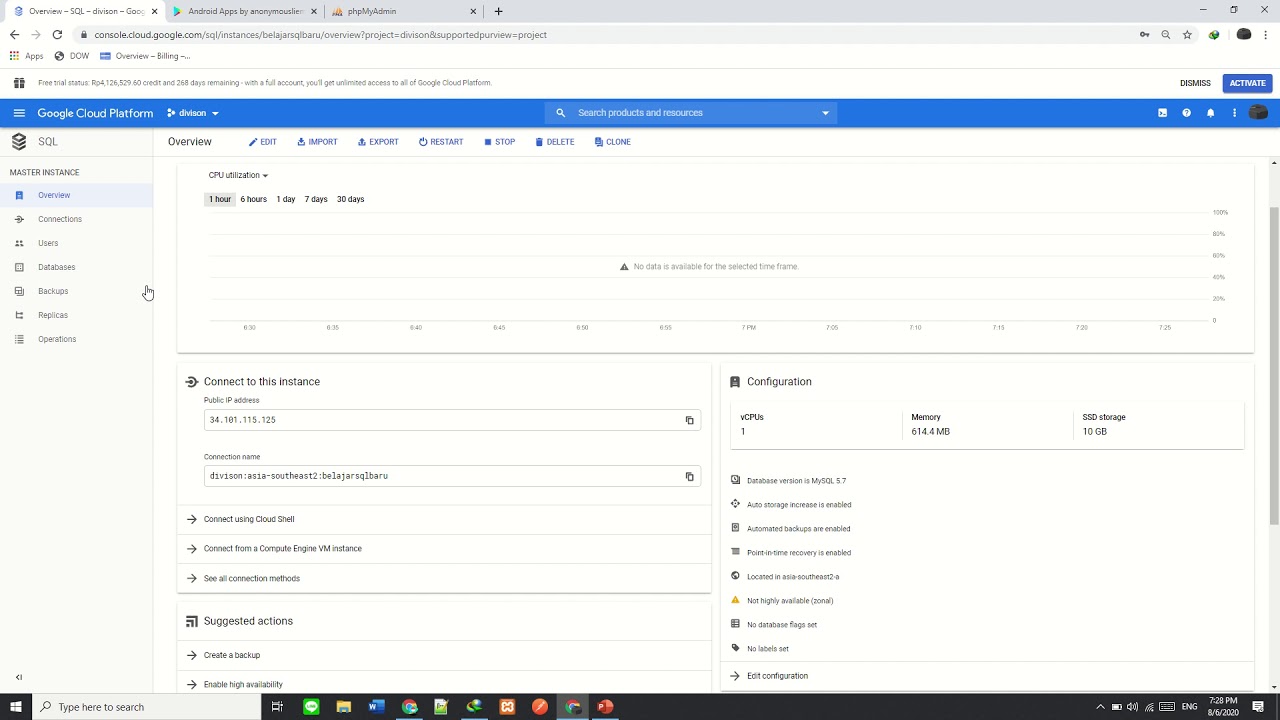Open PowerPoint from the taskbar
1280x720 pixels.
point(605,707)
